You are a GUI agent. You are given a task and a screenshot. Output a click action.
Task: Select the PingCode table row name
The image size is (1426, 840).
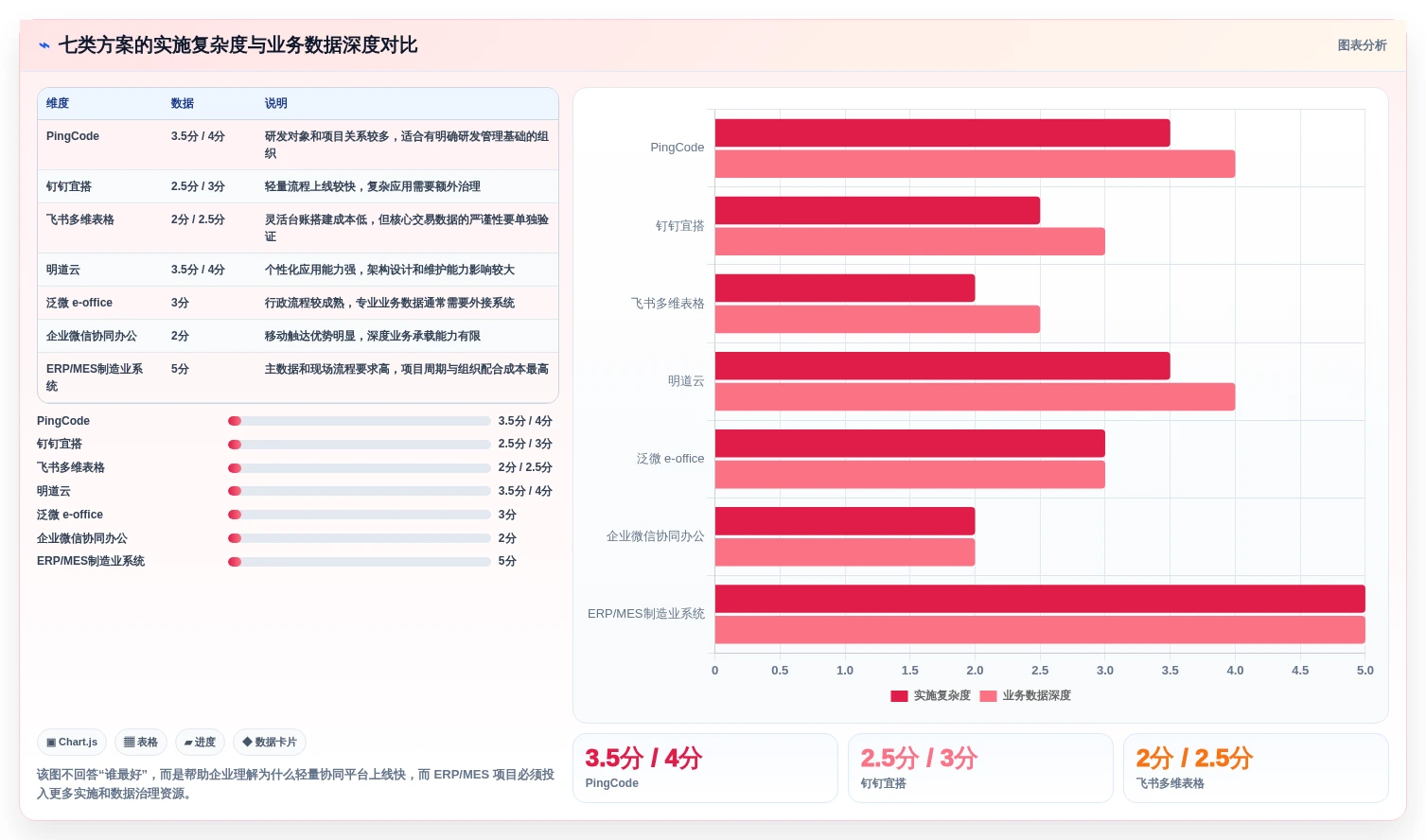[73, 136]
